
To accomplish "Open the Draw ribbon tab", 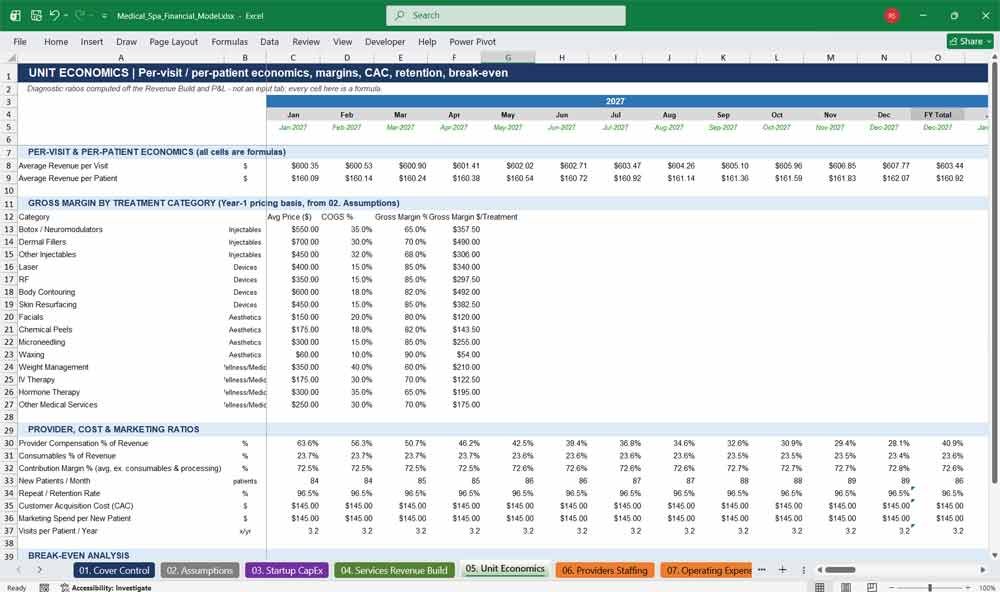I will pyautogui.click(x=126, y=41).
